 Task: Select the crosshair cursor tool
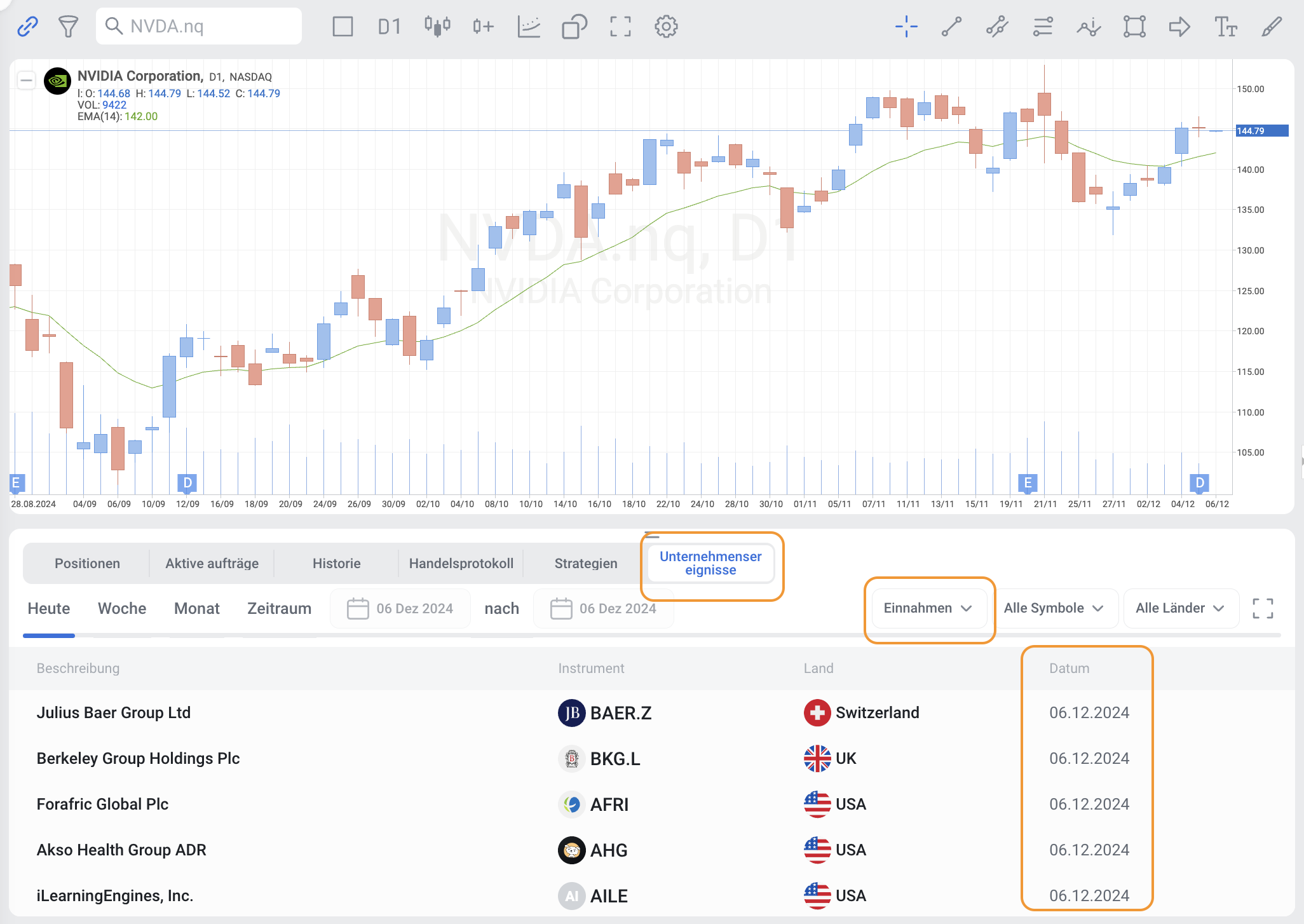[x=906, y=27]
